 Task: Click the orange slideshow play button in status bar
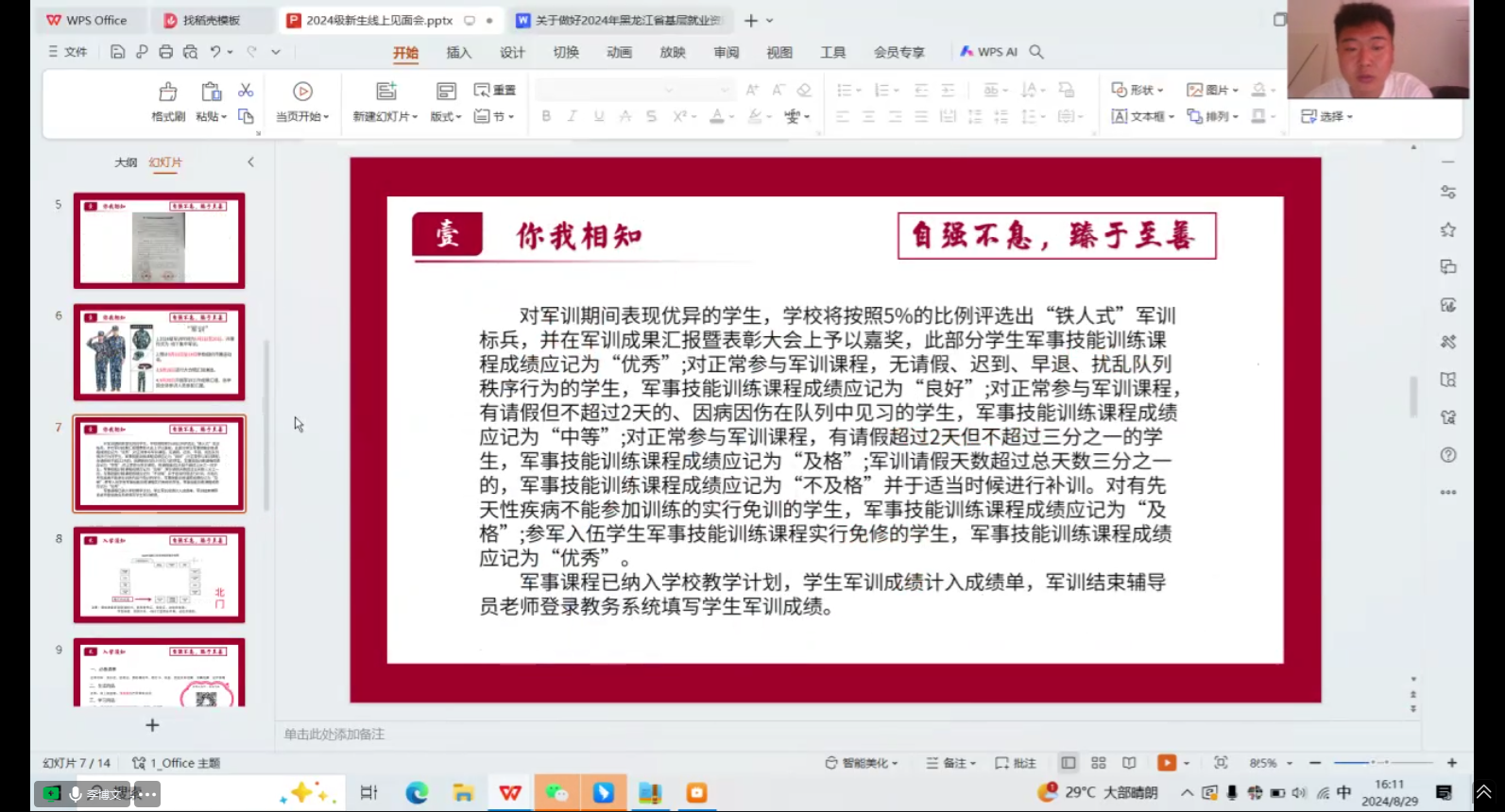pyautogui.click(x=1167, y=763)
